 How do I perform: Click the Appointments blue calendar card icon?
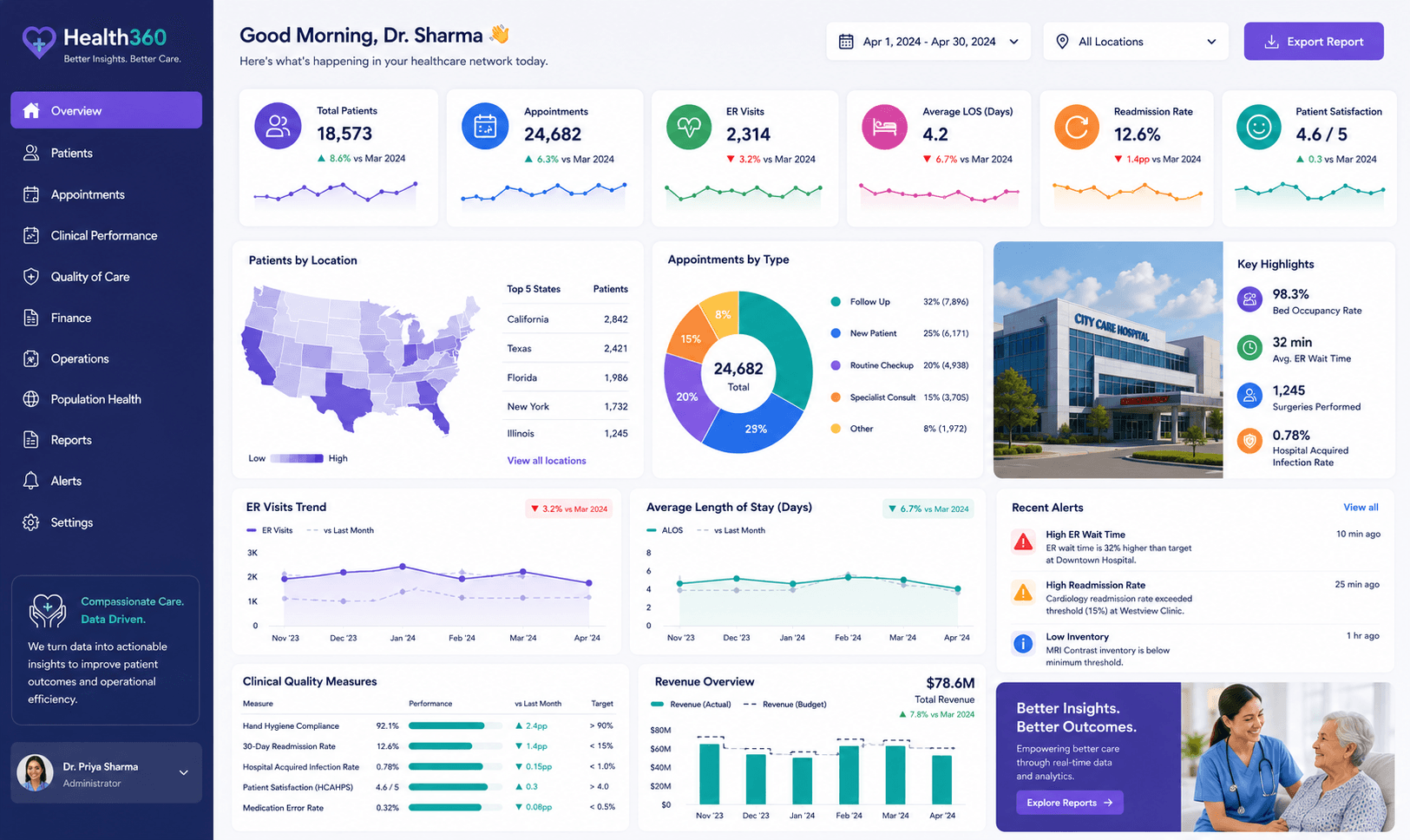[485, 127]
